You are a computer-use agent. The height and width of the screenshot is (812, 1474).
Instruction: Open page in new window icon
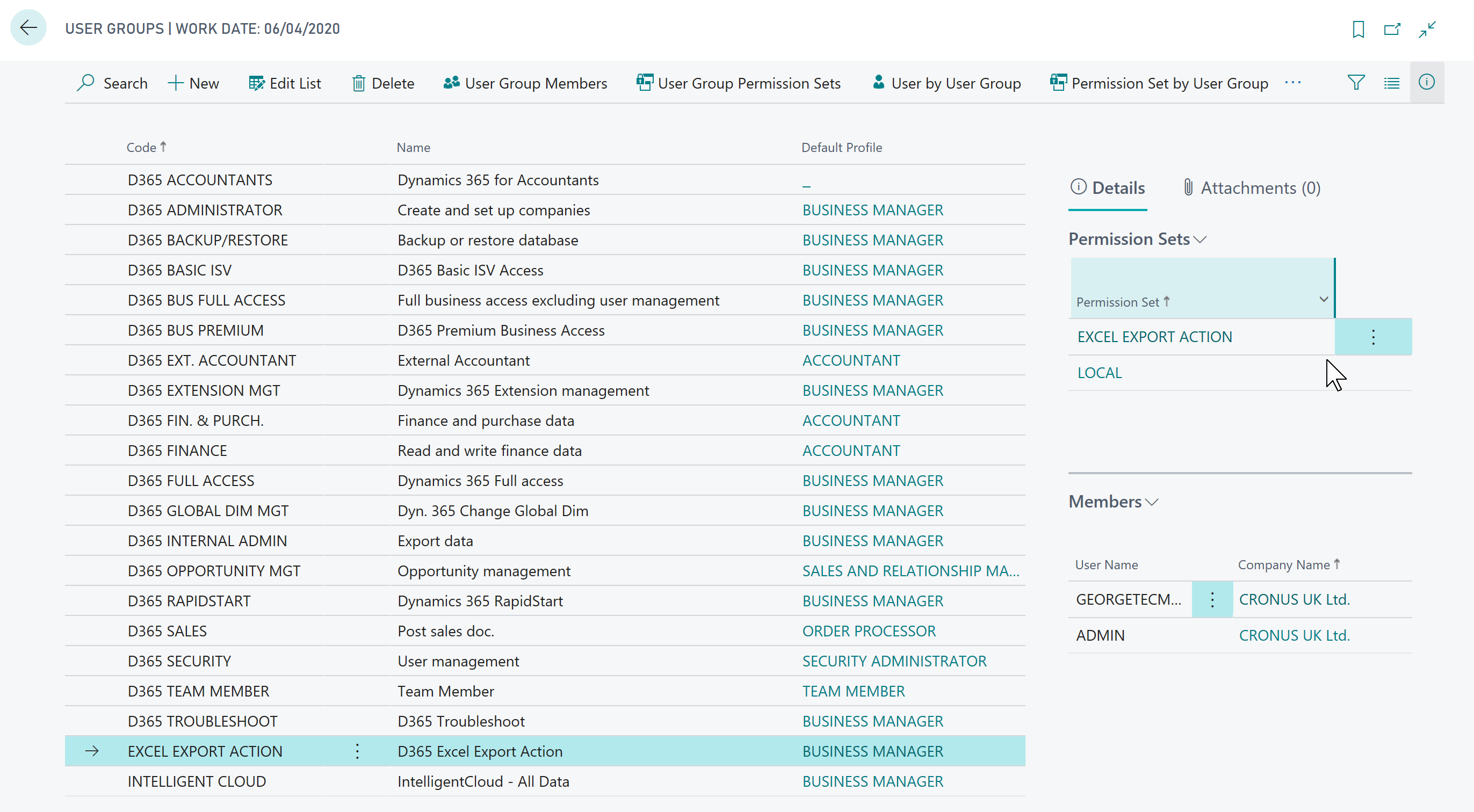[x=1392, y=28]
